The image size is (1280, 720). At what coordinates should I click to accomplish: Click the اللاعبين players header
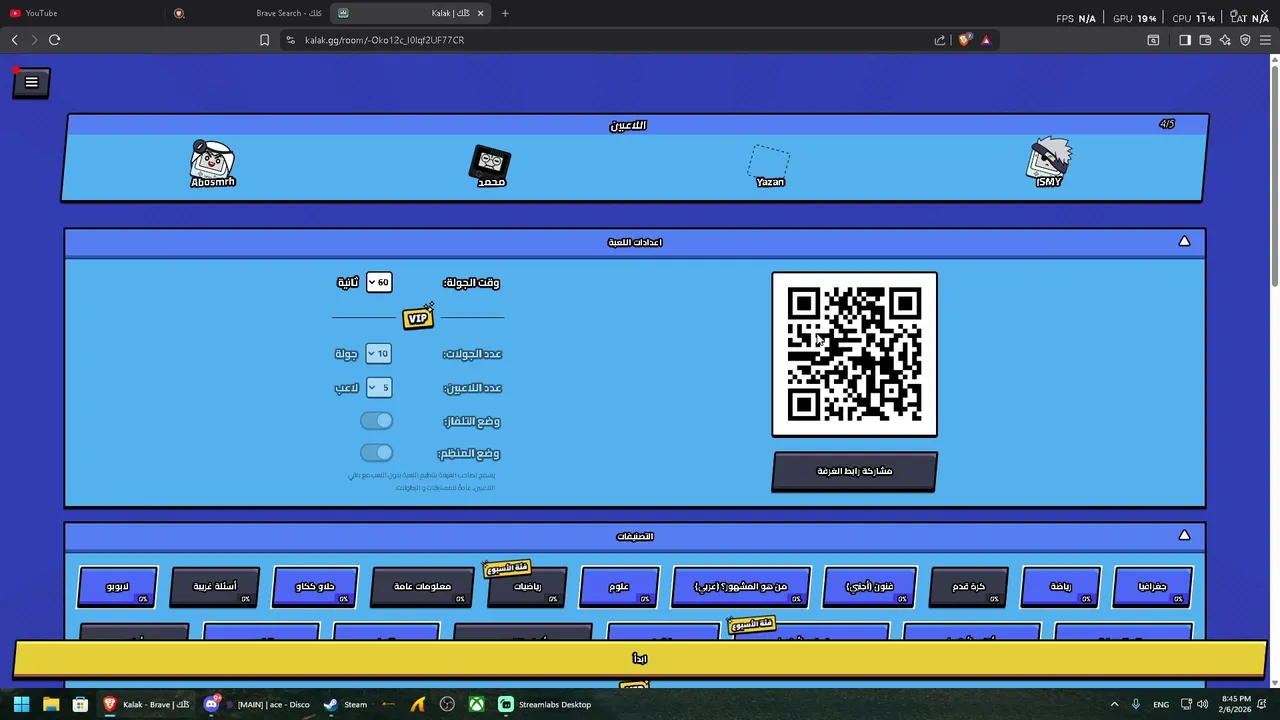coord(628,125)
